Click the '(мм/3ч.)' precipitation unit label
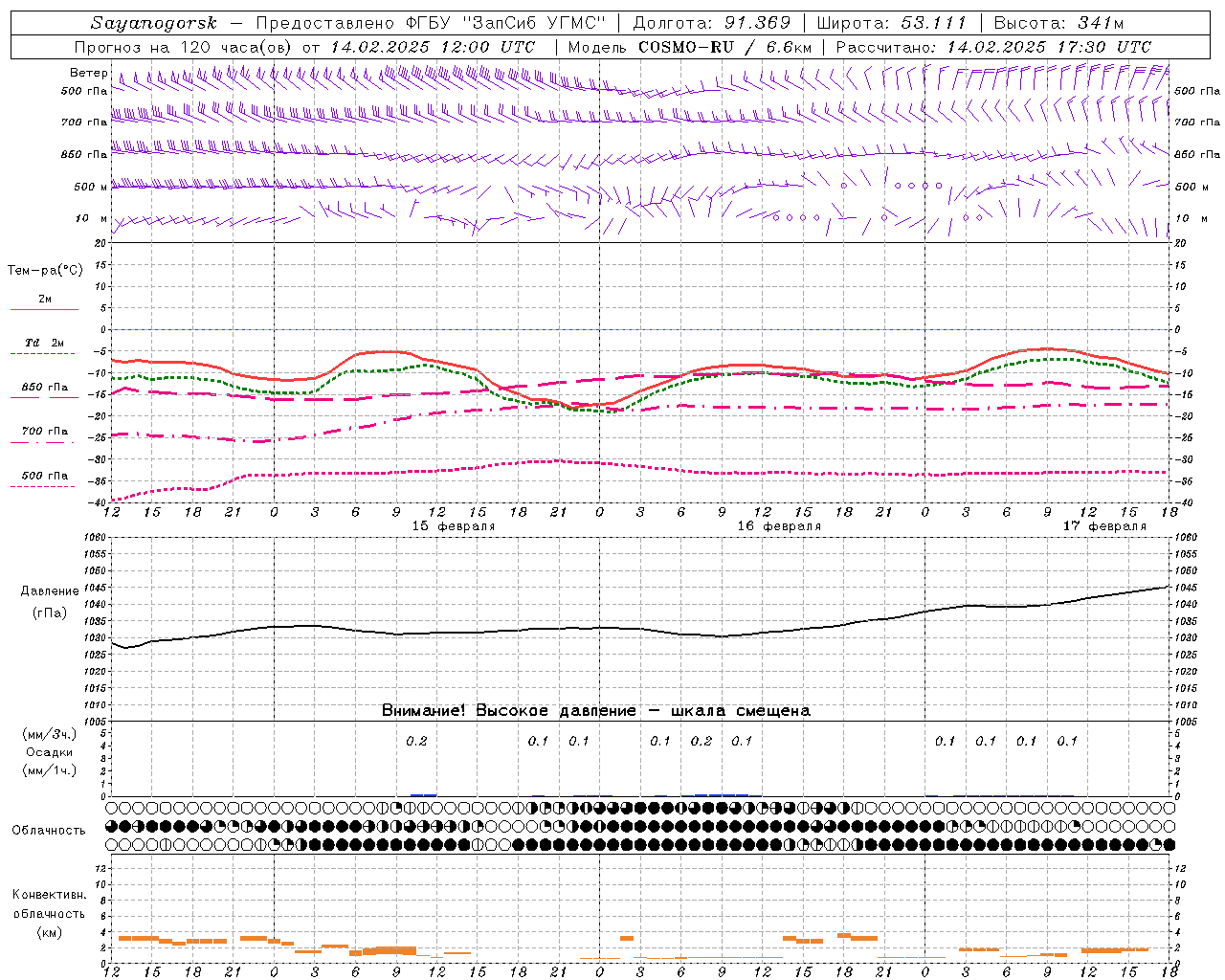Viewport: 1225px width, 980px height. tap(50, 734)
